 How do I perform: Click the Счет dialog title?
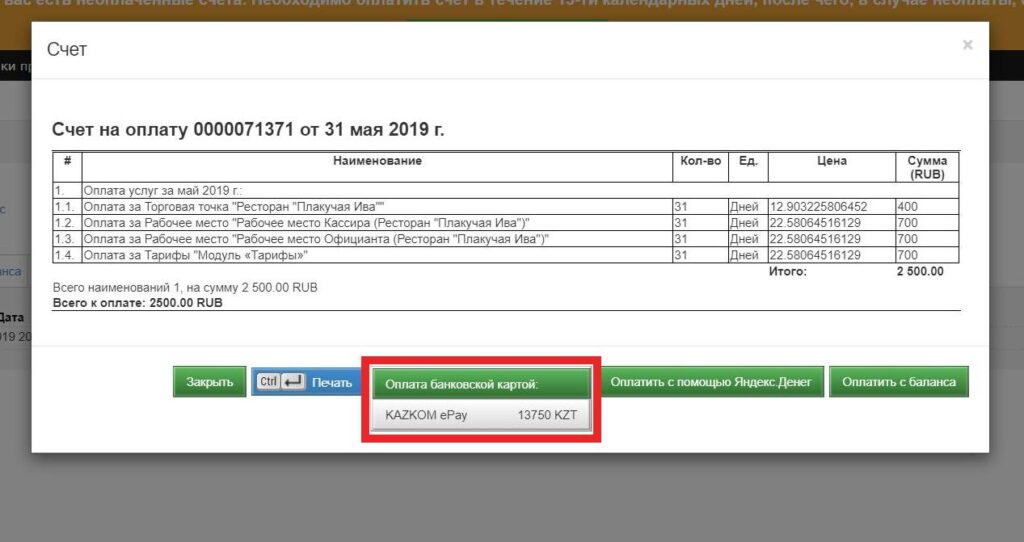point(69,49)
